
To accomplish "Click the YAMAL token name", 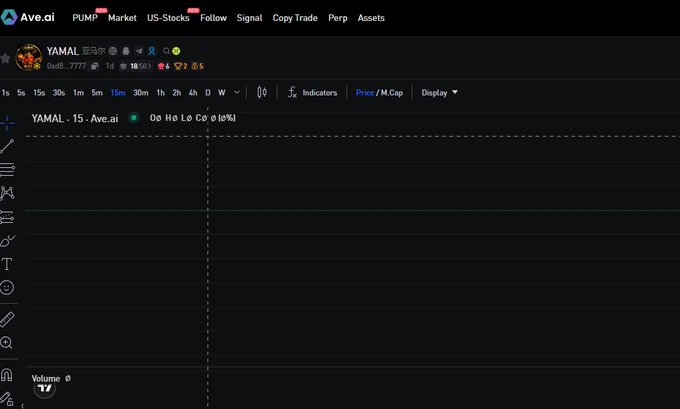I will [x=62, y=51].
